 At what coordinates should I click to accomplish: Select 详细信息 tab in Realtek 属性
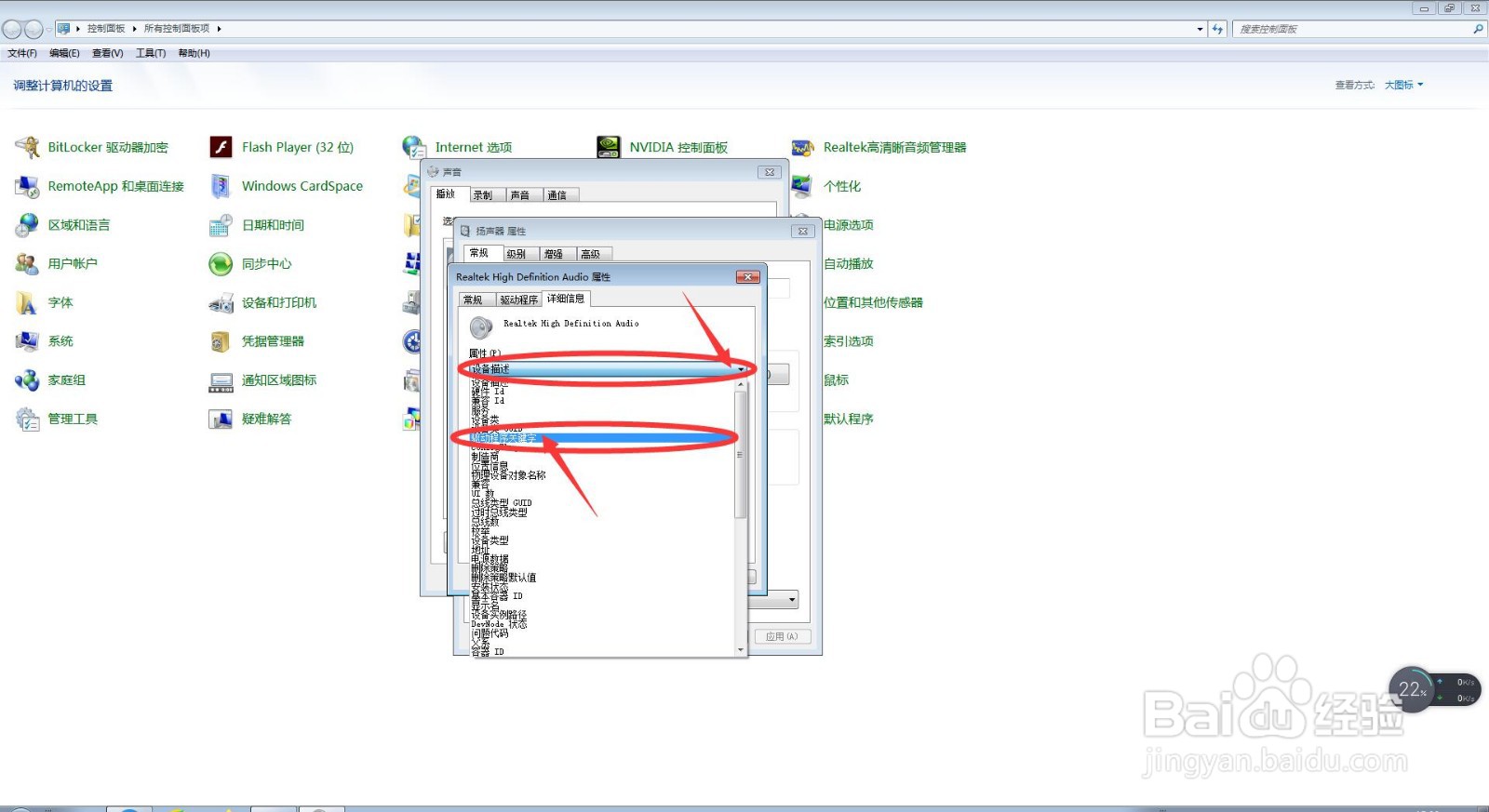coord(566,299)
